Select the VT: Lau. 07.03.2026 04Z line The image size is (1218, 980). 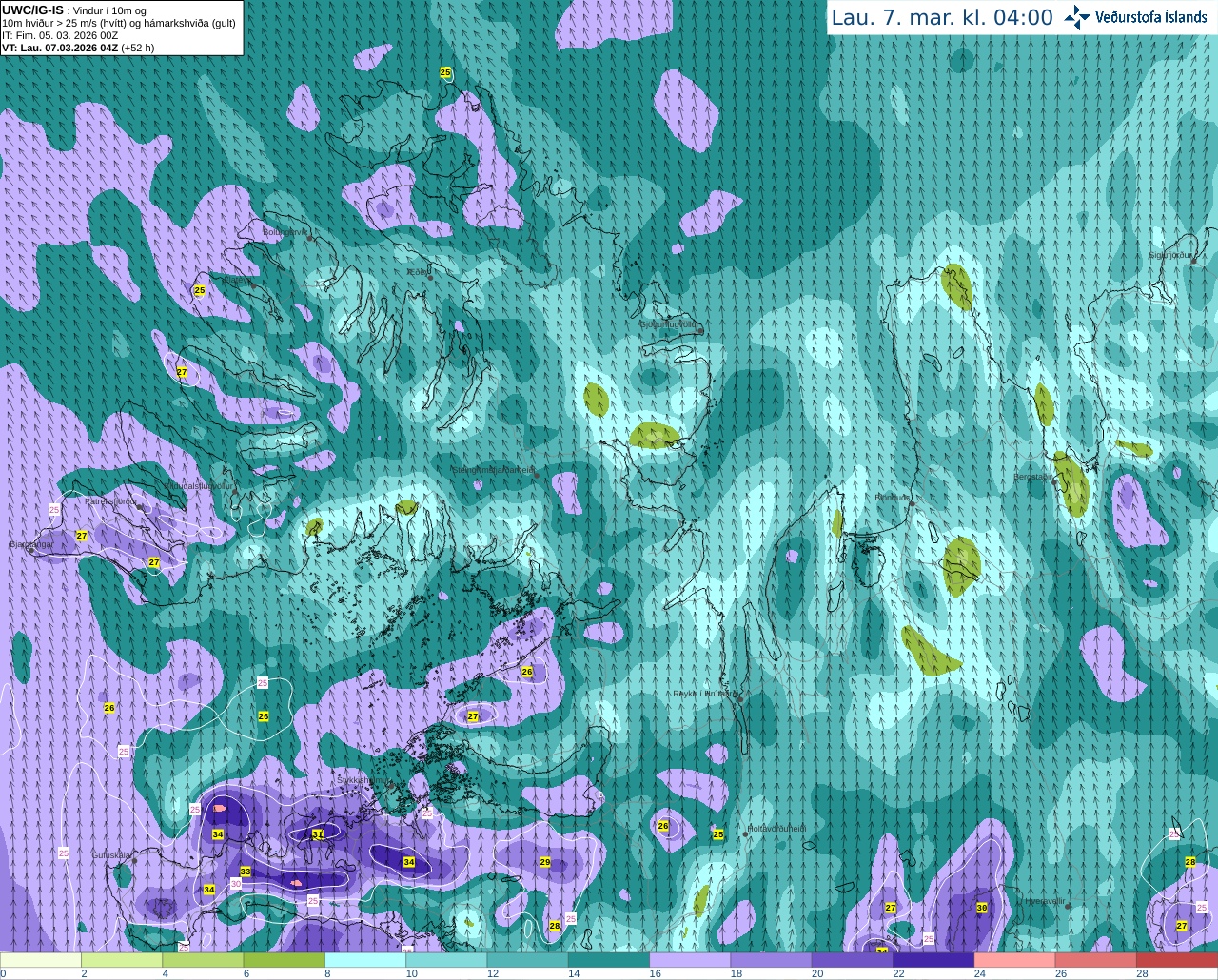[78, 48]
